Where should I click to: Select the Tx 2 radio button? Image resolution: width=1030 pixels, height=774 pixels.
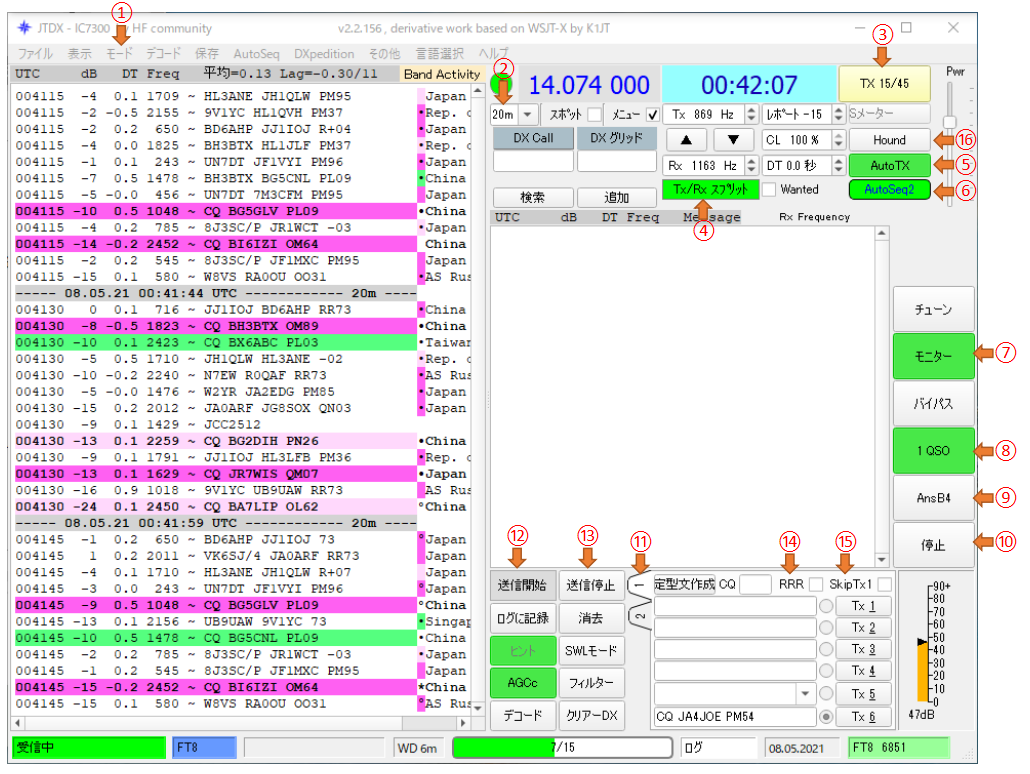826,627
